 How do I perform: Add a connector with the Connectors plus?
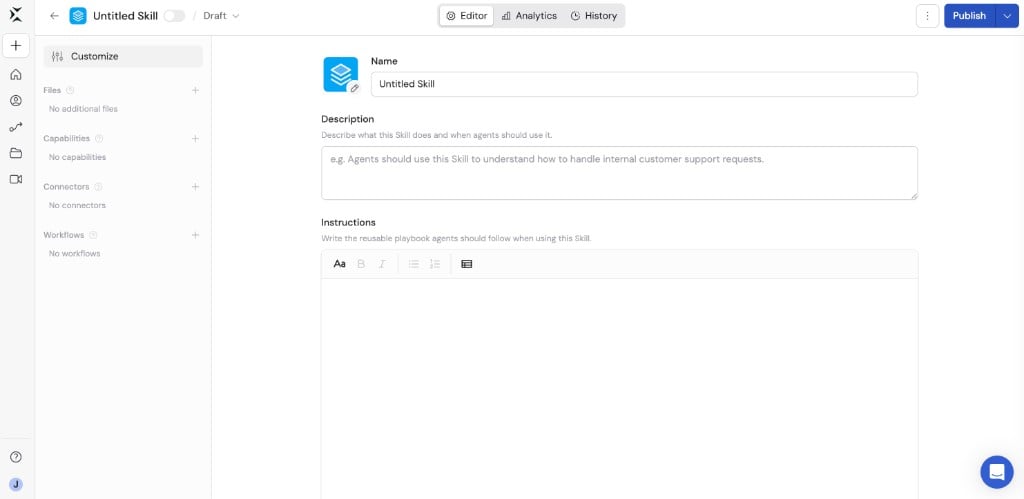tap(195, 187)
